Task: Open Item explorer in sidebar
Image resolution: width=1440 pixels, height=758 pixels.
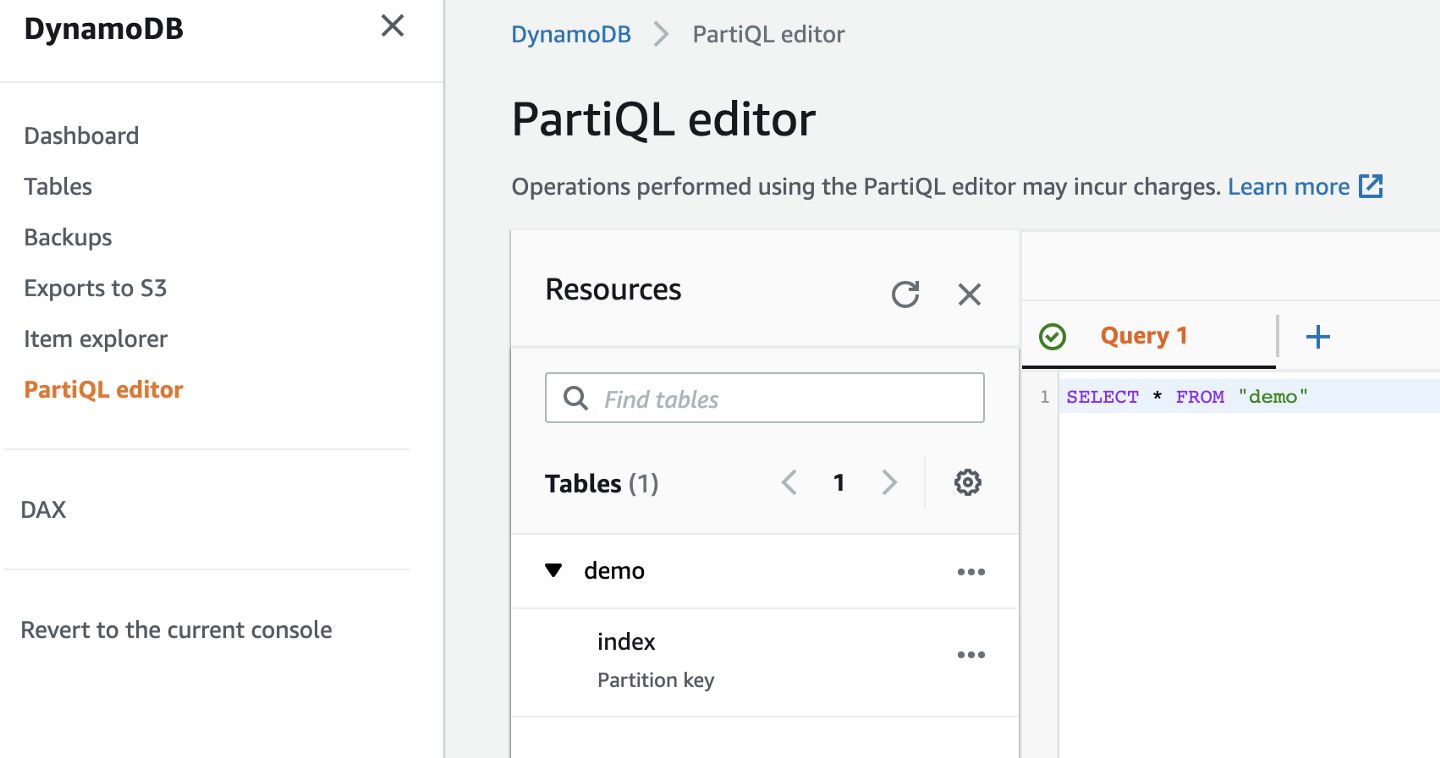Action: (96, 339)
